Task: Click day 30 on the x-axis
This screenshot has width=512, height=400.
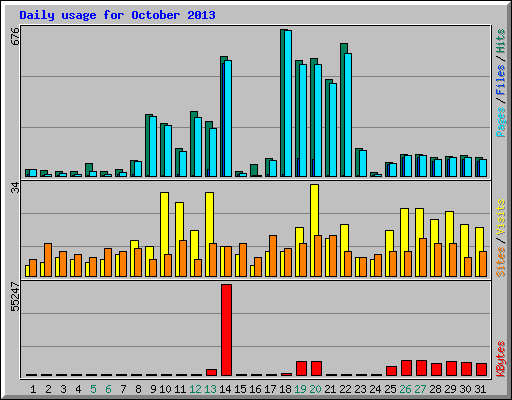Action: (465, 389)
